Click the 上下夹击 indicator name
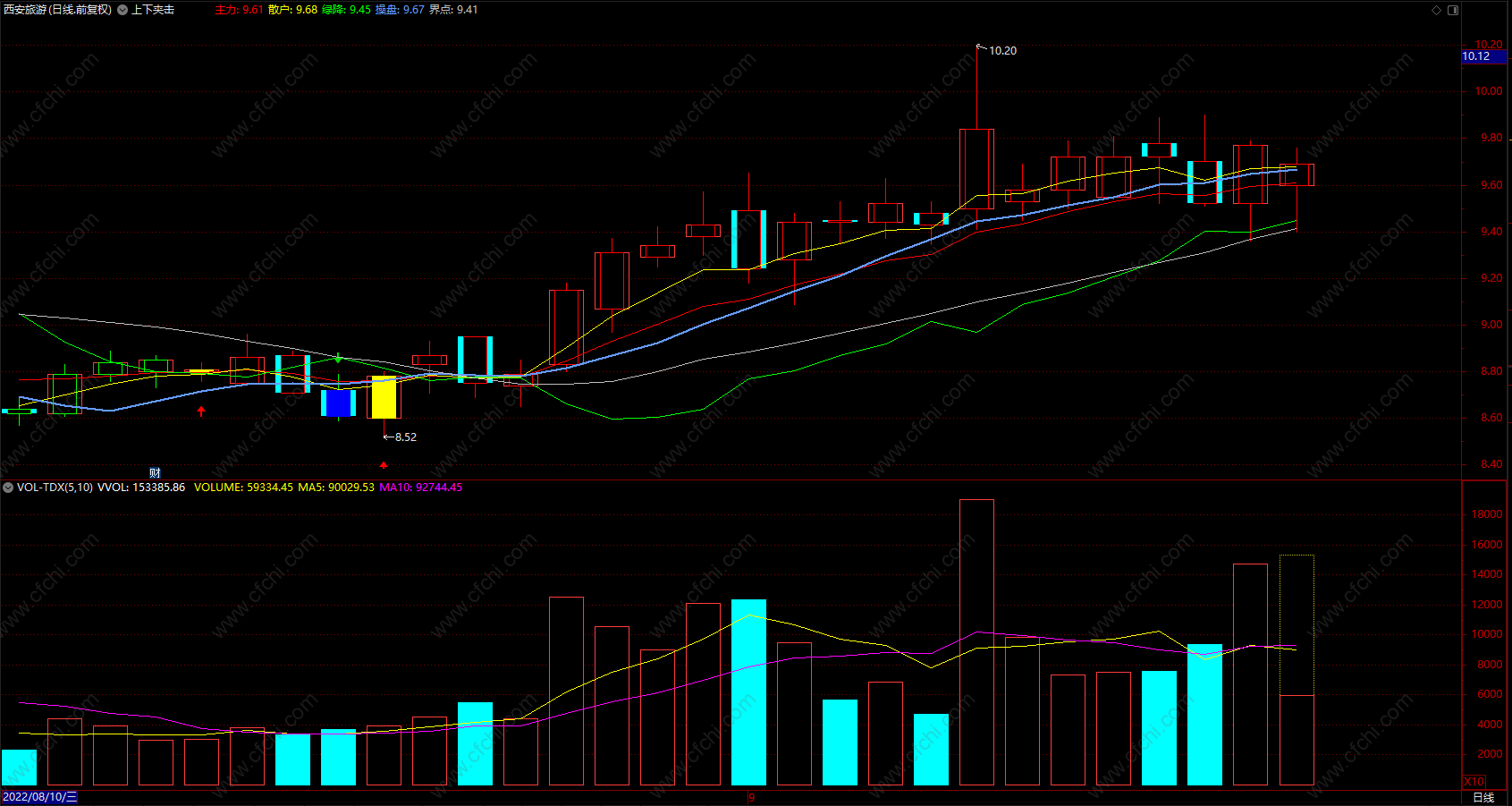 click(x=153, y=10)
